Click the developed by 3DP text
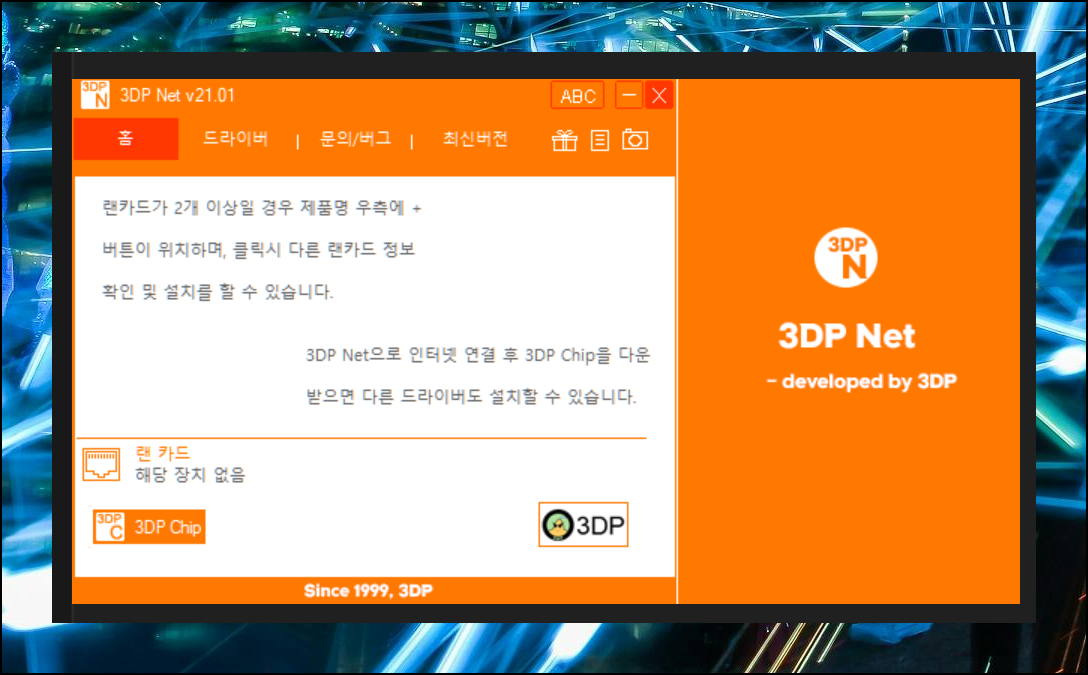 click(862, 382)
